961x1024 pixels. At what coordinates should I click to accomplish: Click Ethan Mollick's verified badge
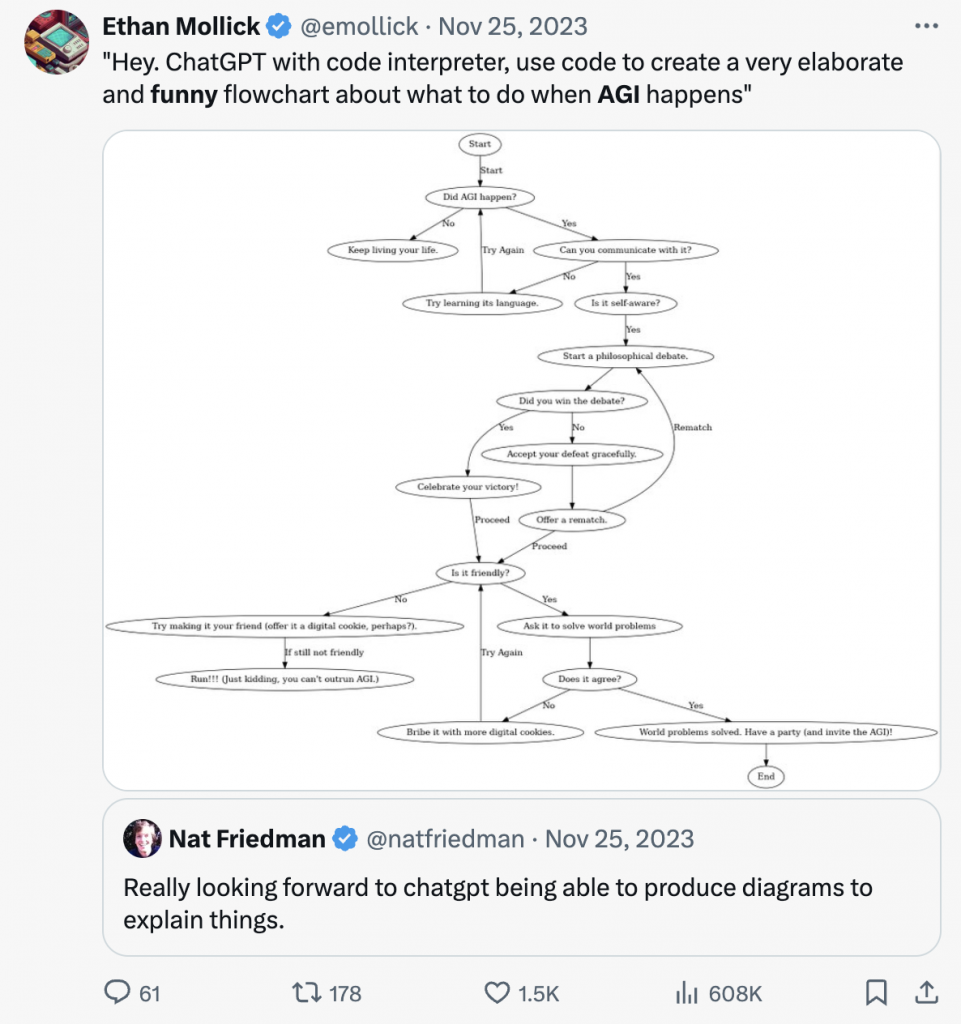tap(279, 26)
